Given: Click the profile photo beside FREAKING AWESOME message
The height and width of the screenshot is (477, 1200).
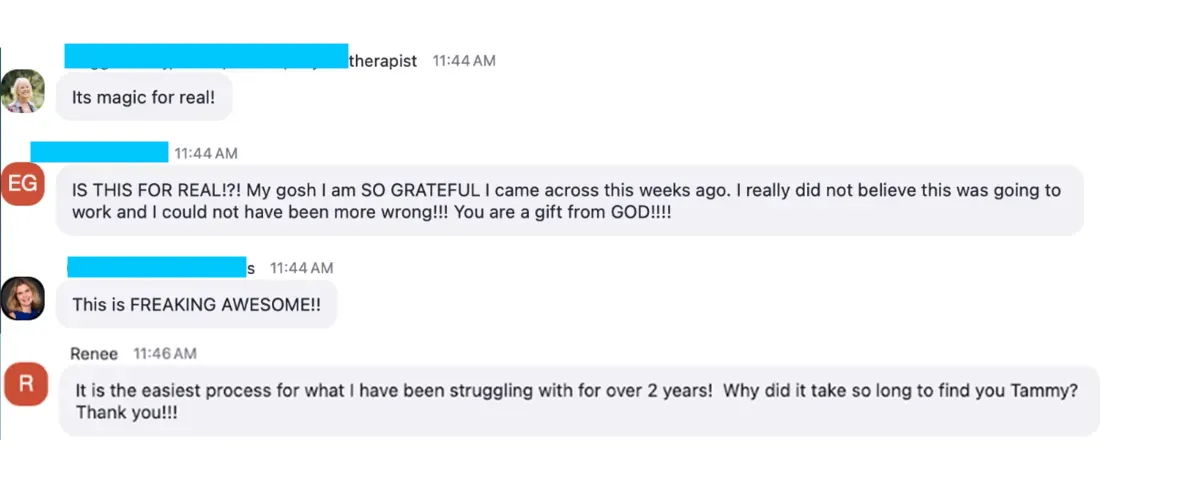Looking at the screenshot, I should tap(23, 299).
